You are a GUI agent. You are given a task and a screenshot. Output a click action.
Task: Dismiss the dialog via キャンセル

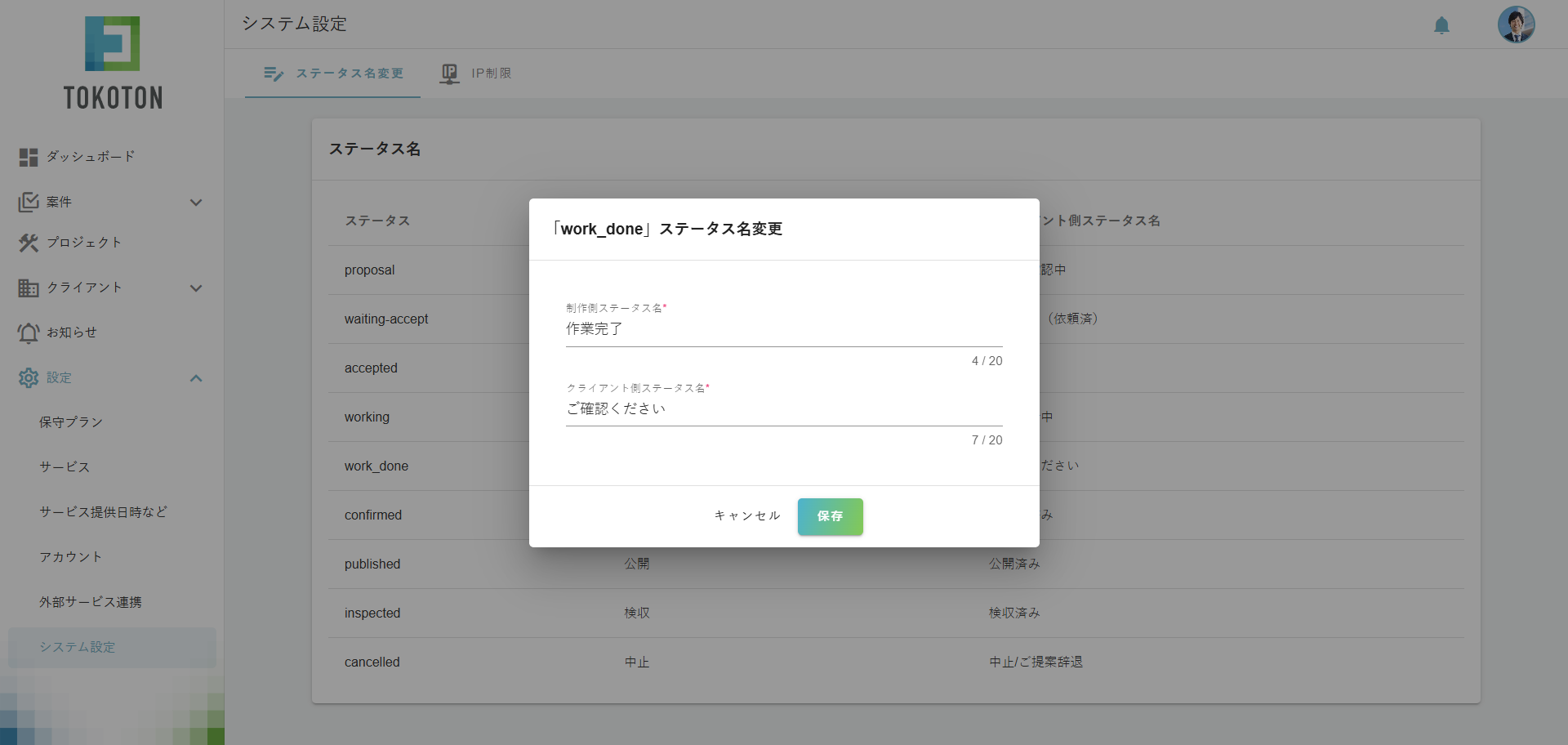click(x=746, y=515)
